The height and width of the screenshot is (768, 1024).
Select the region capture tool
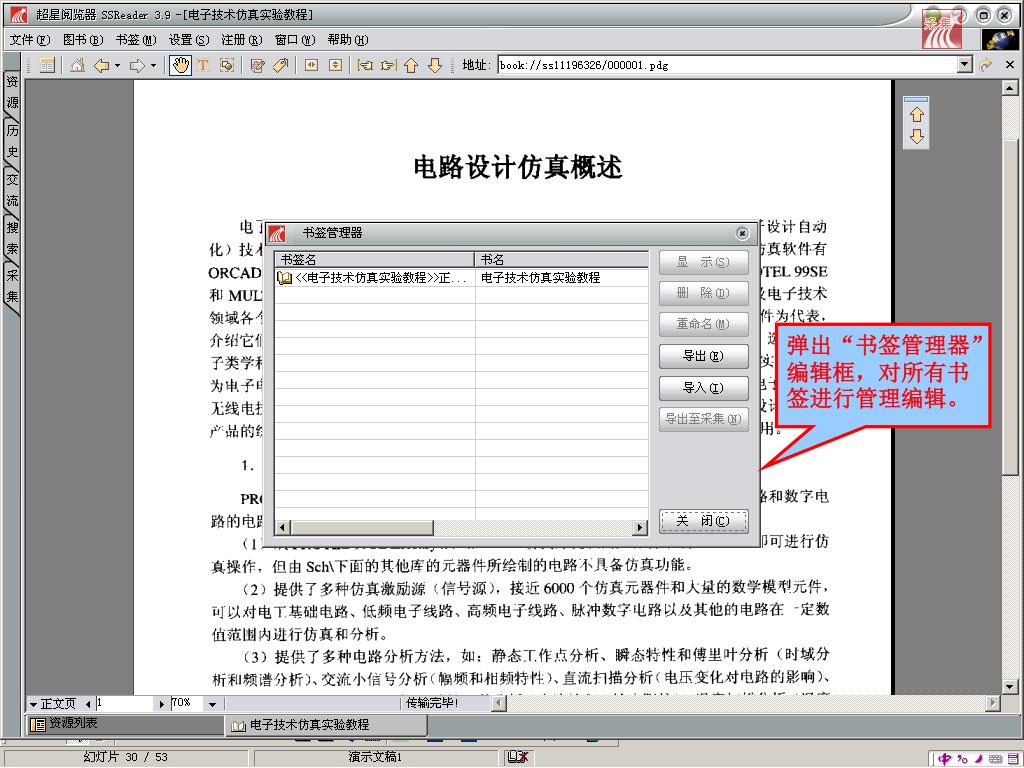(x=227, y=65)
